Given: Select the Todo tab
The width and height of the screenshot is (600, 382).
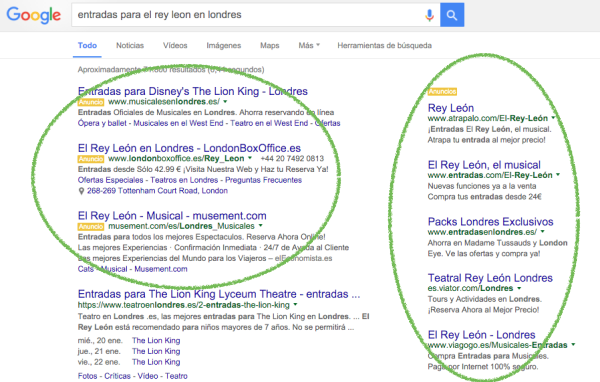Looking at the screenshot, I should (x=87, y=46).
